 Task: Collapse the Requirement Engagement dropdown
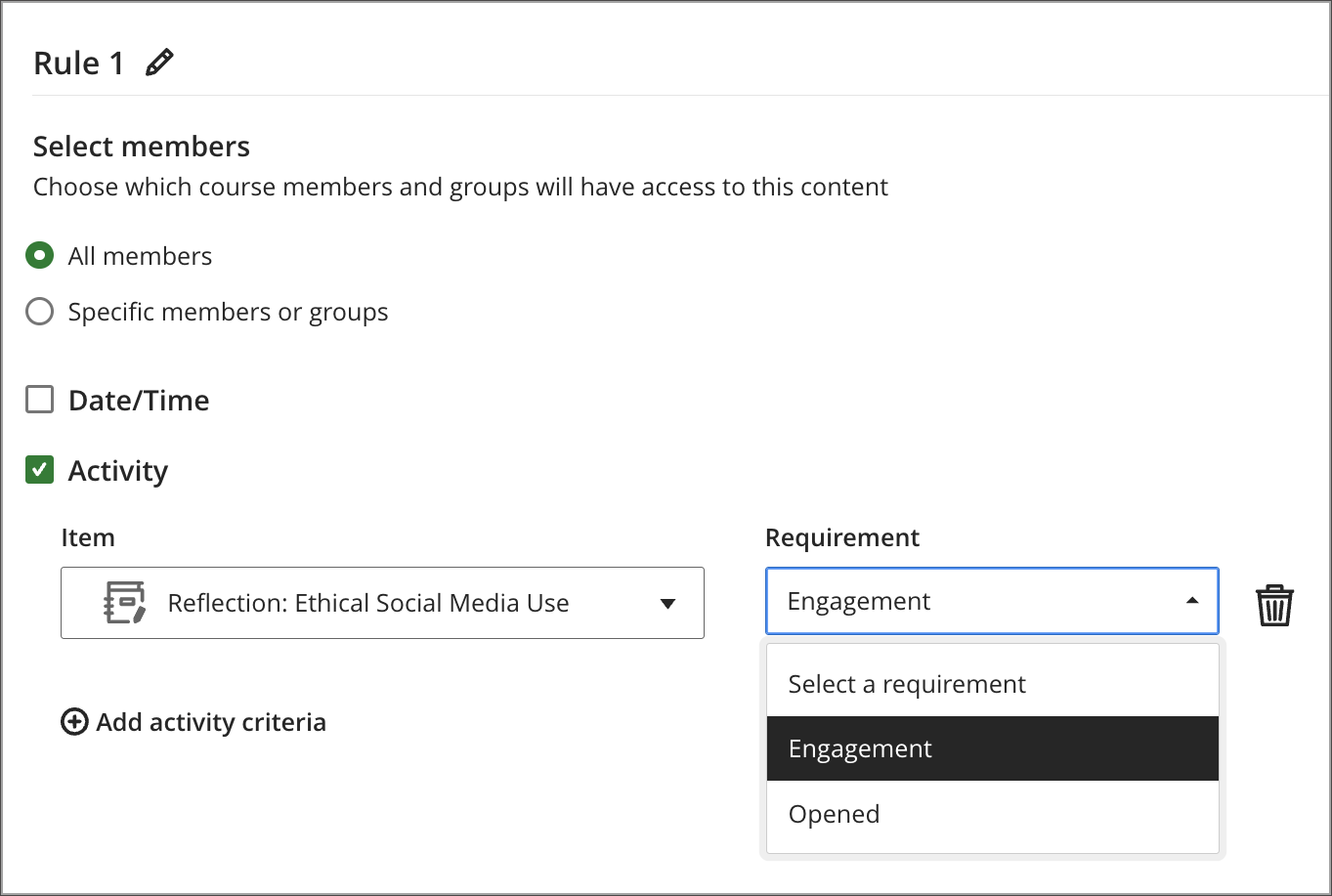[992, 601]
